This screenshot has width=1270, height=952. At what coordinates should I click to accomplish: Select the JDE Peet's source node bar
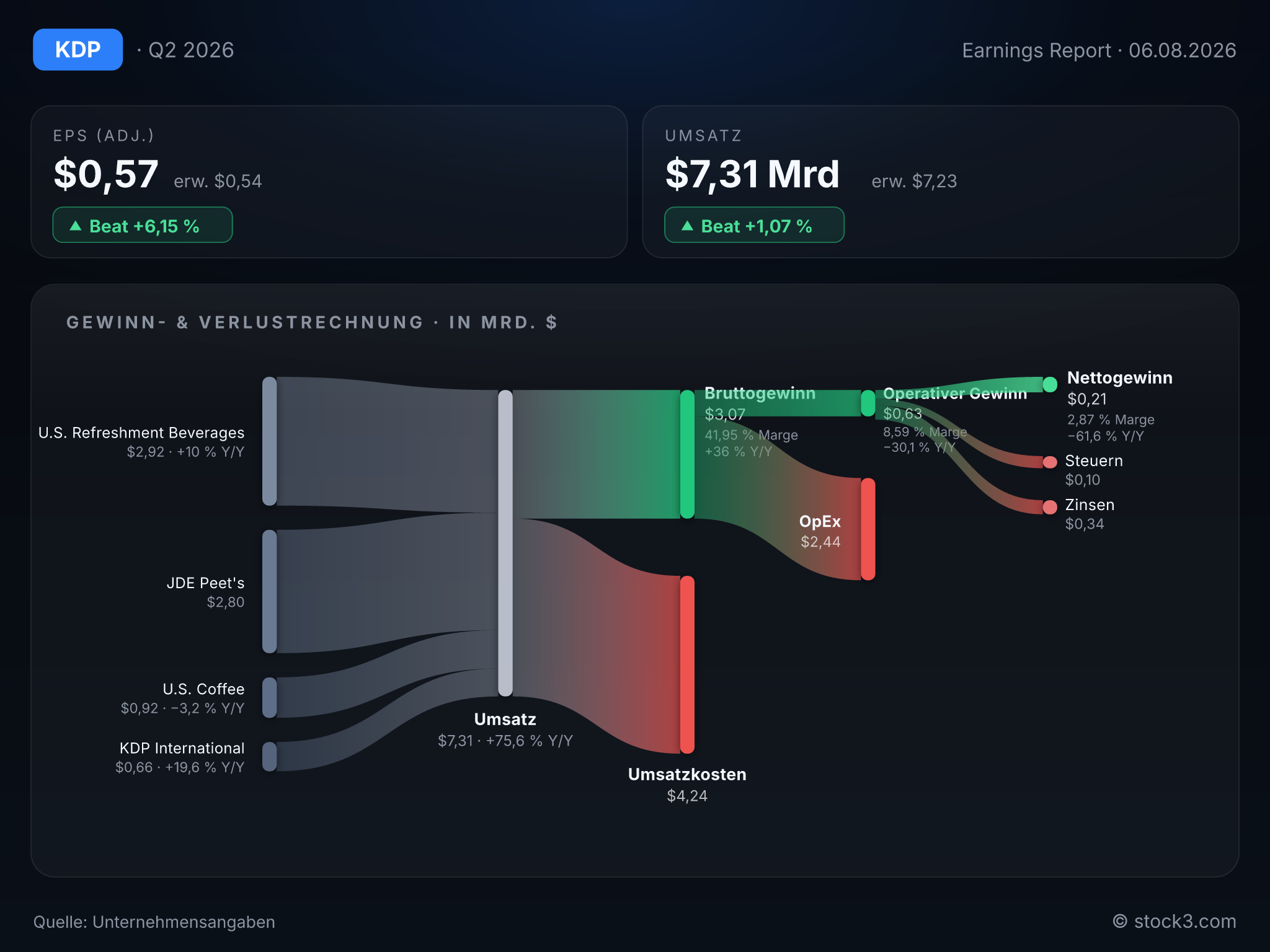(x=269, y=591)
